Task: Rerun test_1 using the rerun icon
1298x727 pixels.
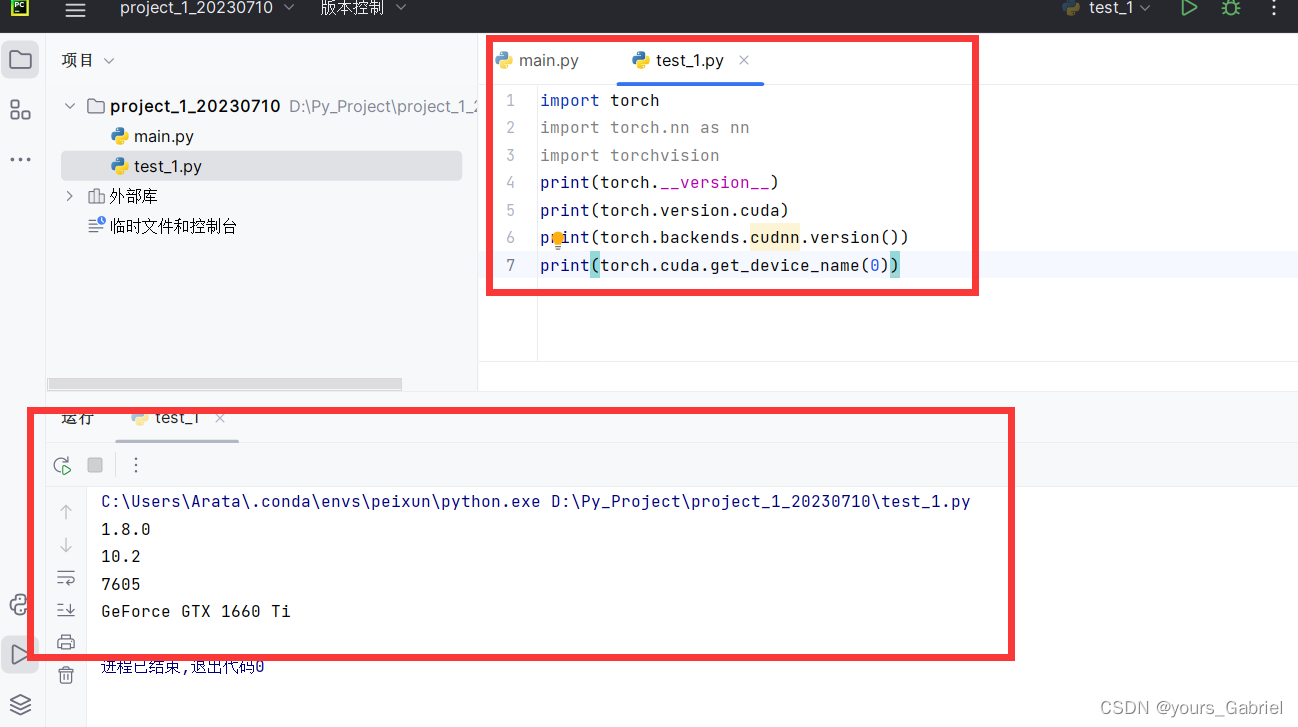Action: [x=62, y=465]
